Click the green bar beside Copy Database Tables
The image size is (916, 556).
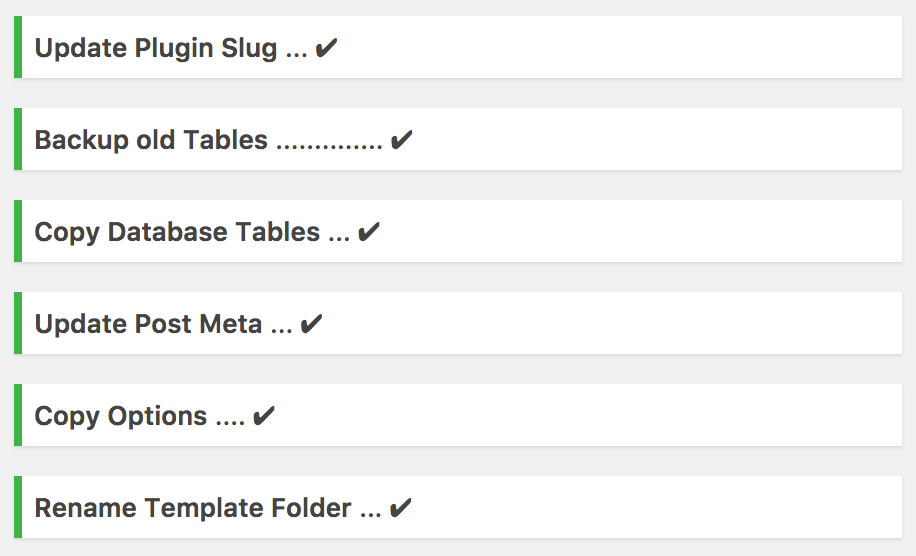pos(18,231)
